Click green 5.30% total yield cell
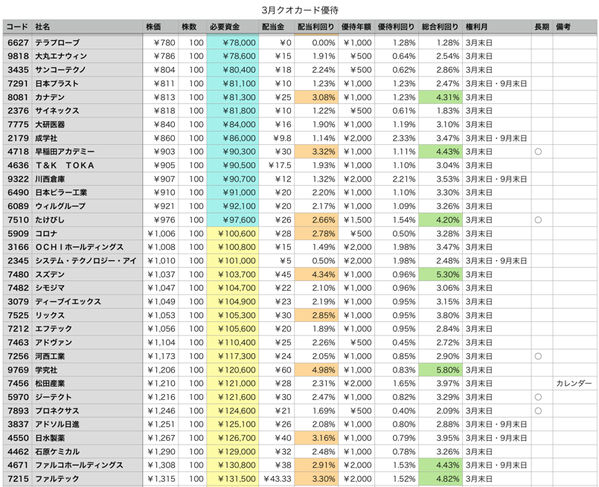Image resolution: width=599 pixels, height=487 pixels. point(440,274)
